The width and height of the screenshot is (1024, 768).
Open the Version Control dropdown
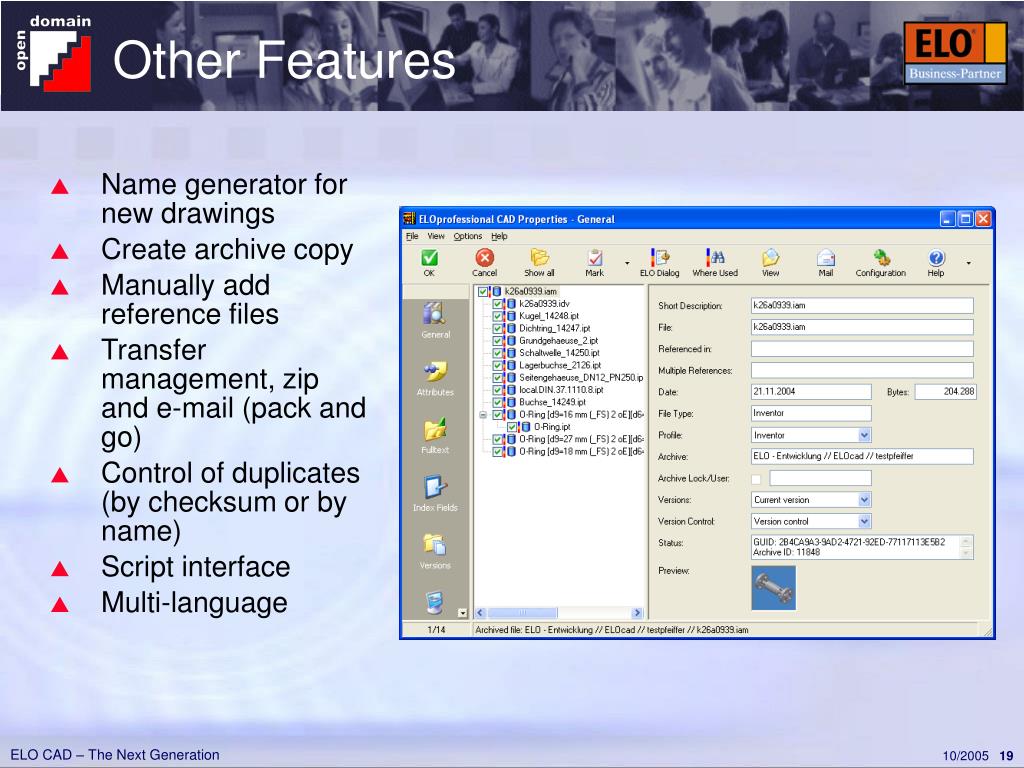tap(864, 521)
